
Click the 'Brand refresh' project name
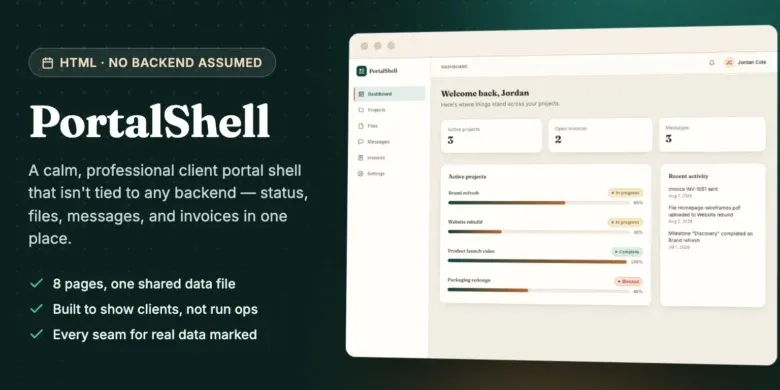464,193
